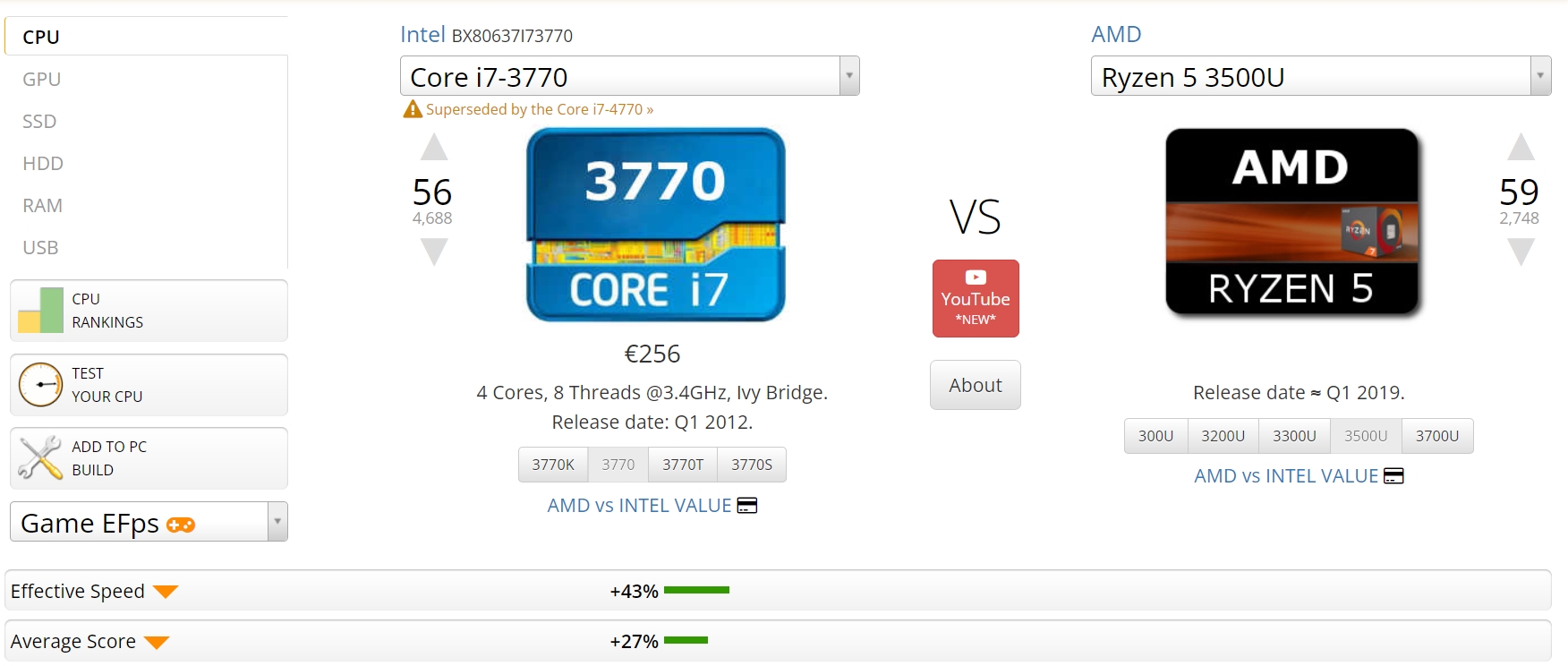The width and height of the screenshot is (1568, 666).
Task: Click the warning triangle next to Superseded
Action: click(413, 109)
